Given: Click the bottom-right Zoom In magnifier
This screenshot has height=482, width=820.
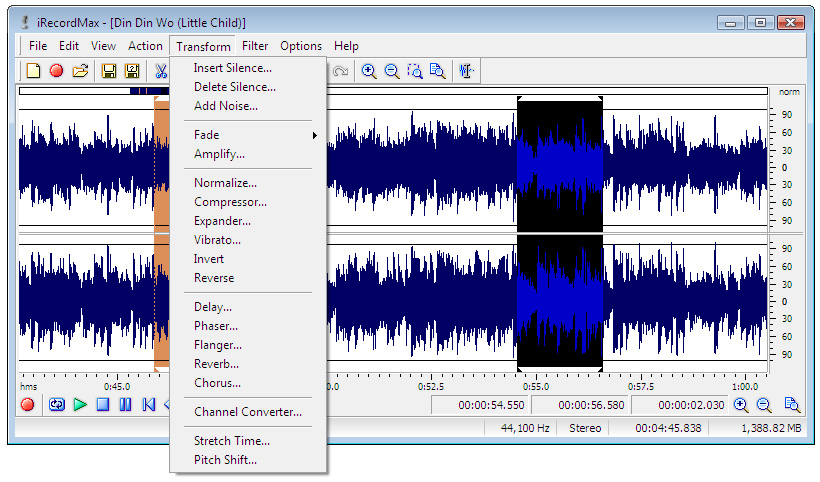Looking at the screenshot, I should (741, 405).
